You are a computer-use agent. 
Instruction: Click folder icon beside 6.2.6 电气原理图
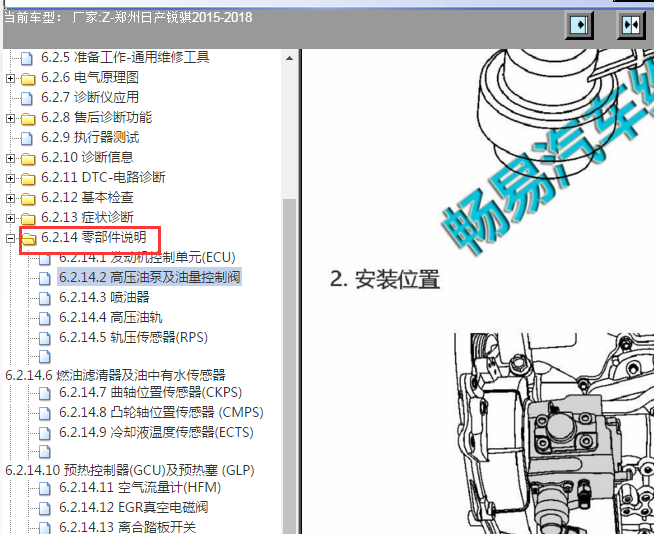28,78
